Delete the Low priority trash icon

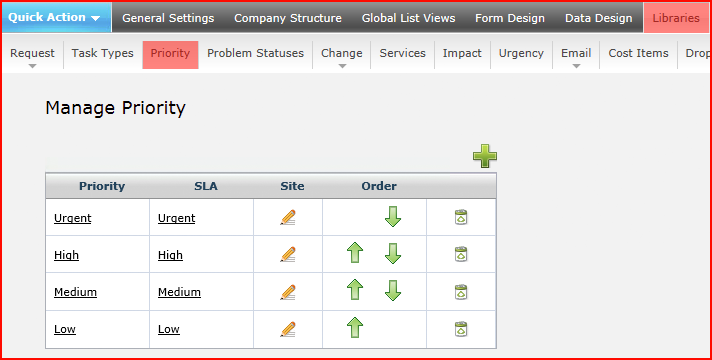tap(461, 329)
